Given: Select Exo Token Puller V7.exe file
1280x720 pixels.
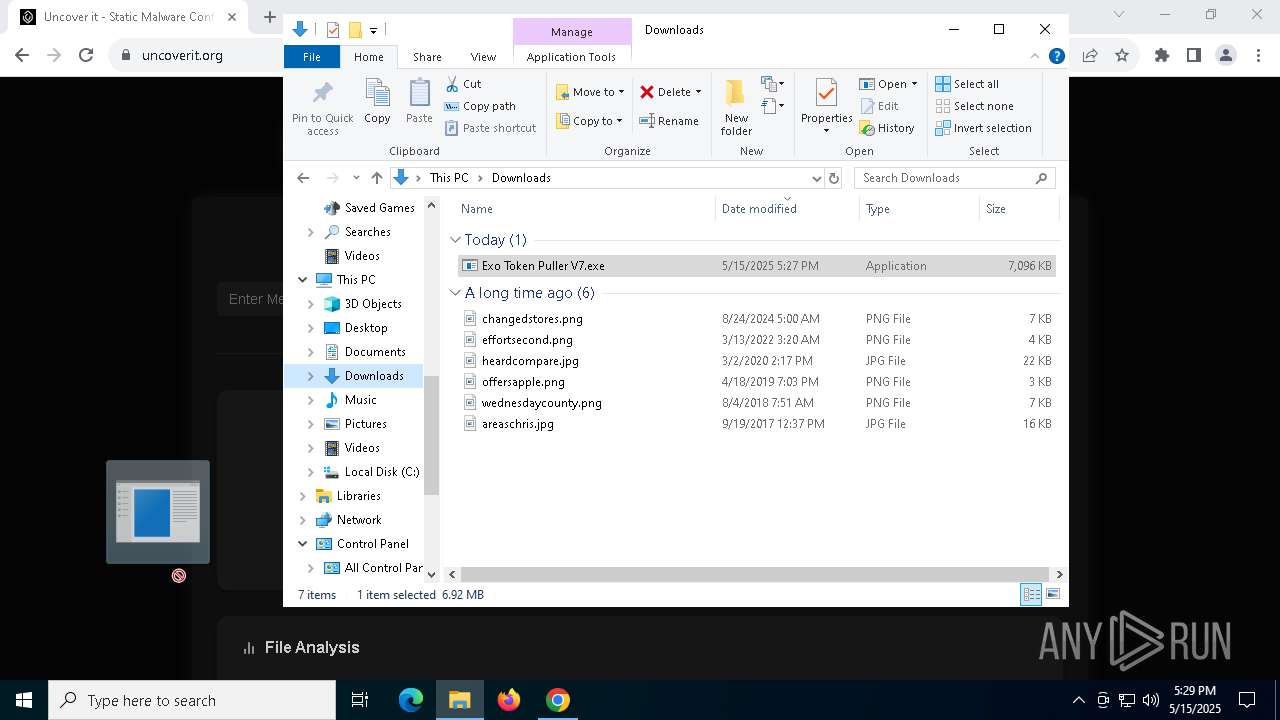Looking at the screenshot, I should click(x=757, y=266).
